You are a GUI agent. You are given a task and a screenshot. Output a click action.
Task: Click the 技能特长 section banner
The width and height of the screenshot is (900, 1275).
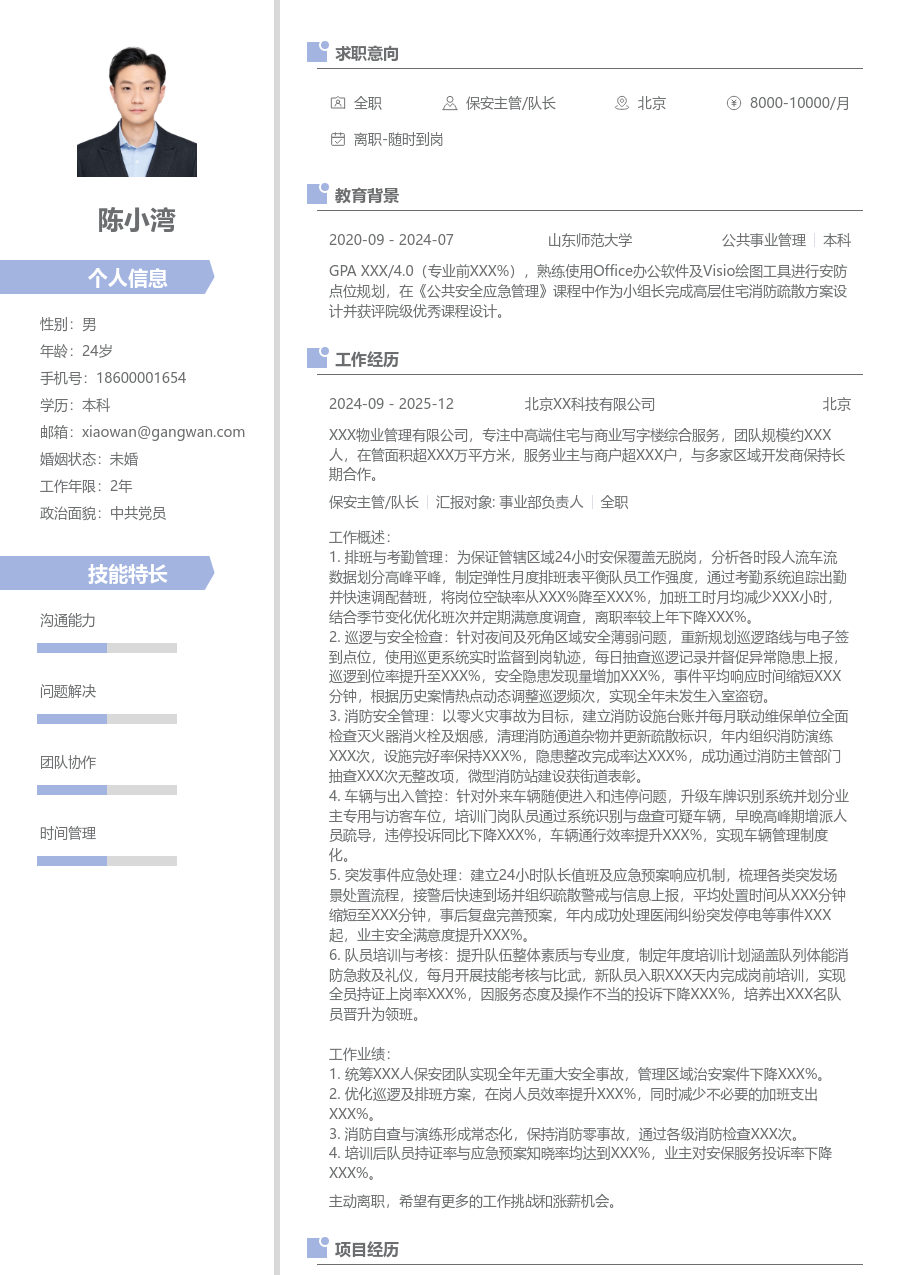tap(107, 573)
